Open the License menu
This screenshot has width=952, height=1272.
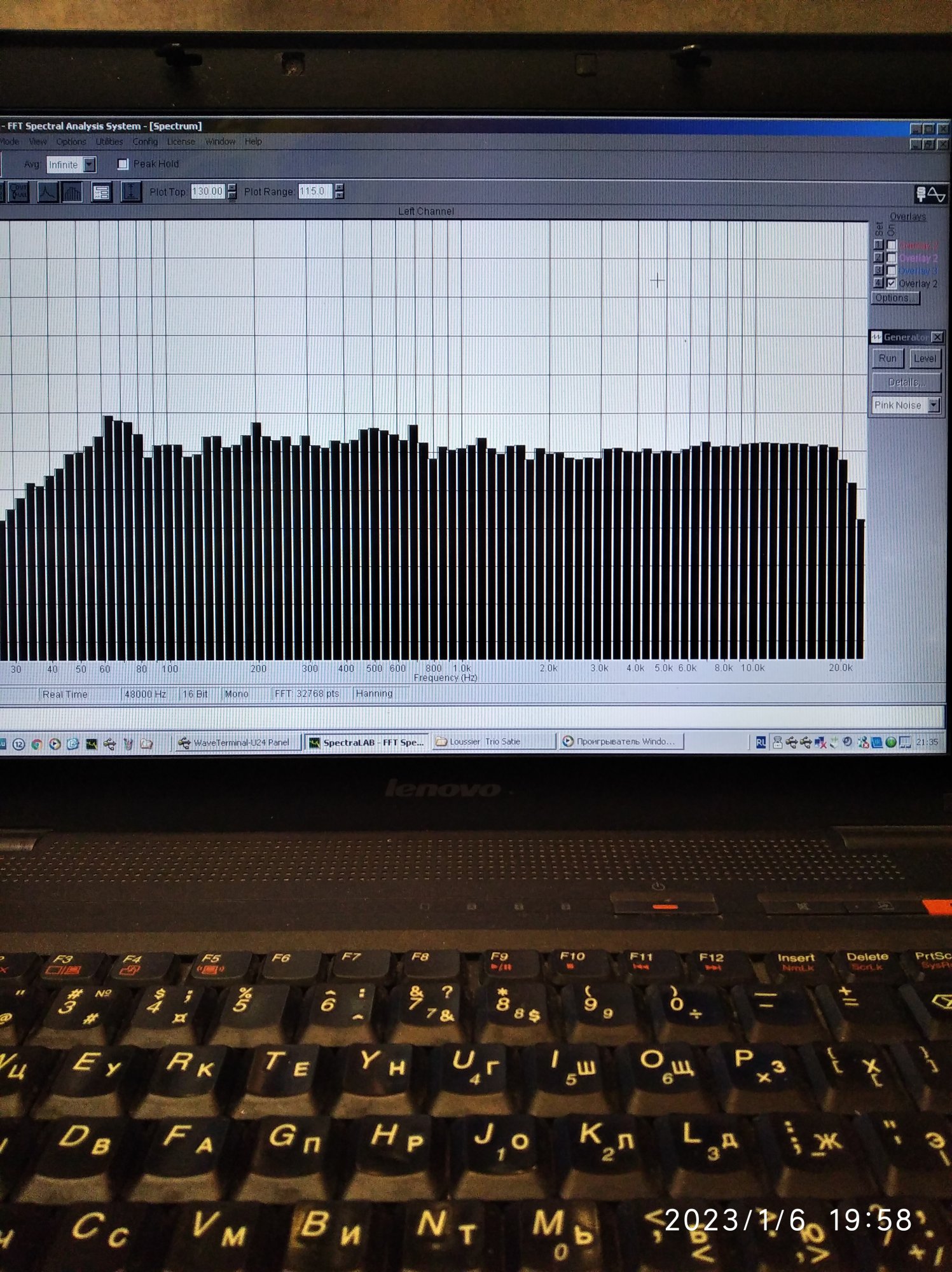coord(181,142)
